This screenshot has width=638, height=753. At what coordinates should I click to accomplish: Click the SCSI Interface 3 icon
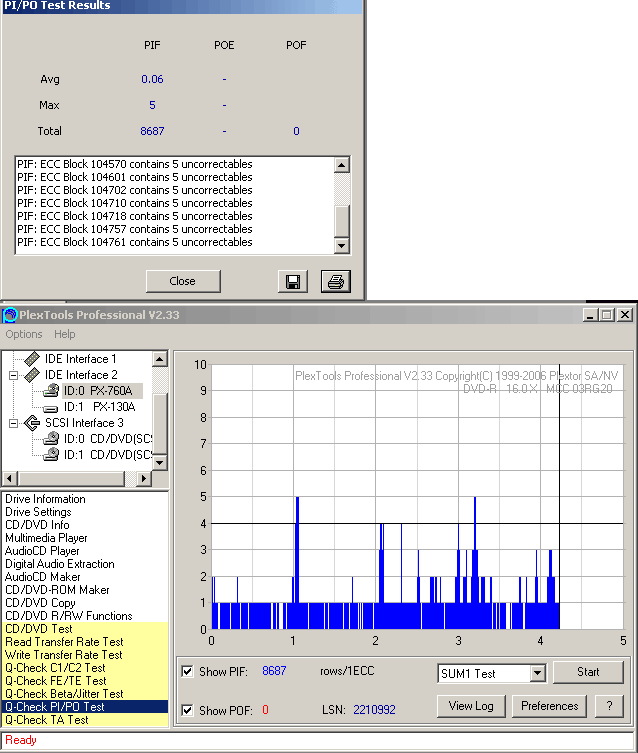click(x=32, y=423)
